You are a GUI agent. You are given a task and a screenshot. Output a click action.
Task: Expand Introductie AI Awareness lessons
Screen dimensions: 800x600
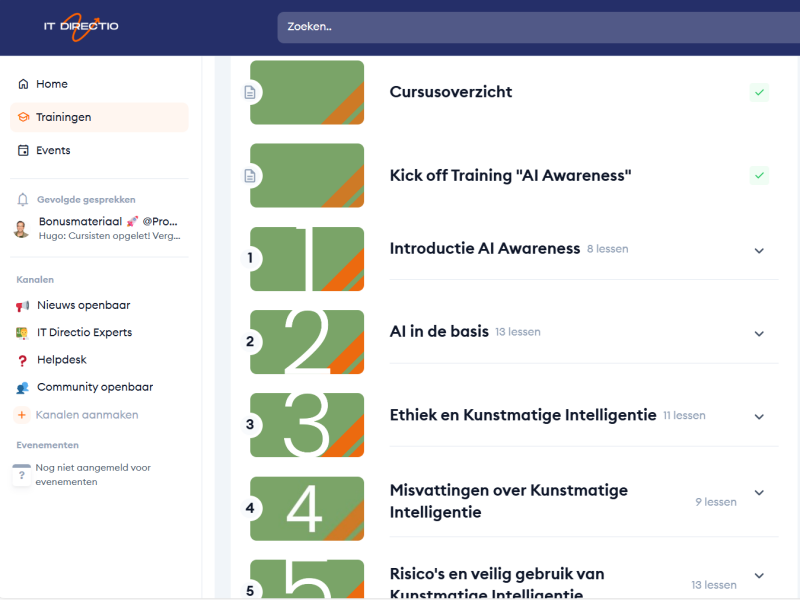pos(759,250)
